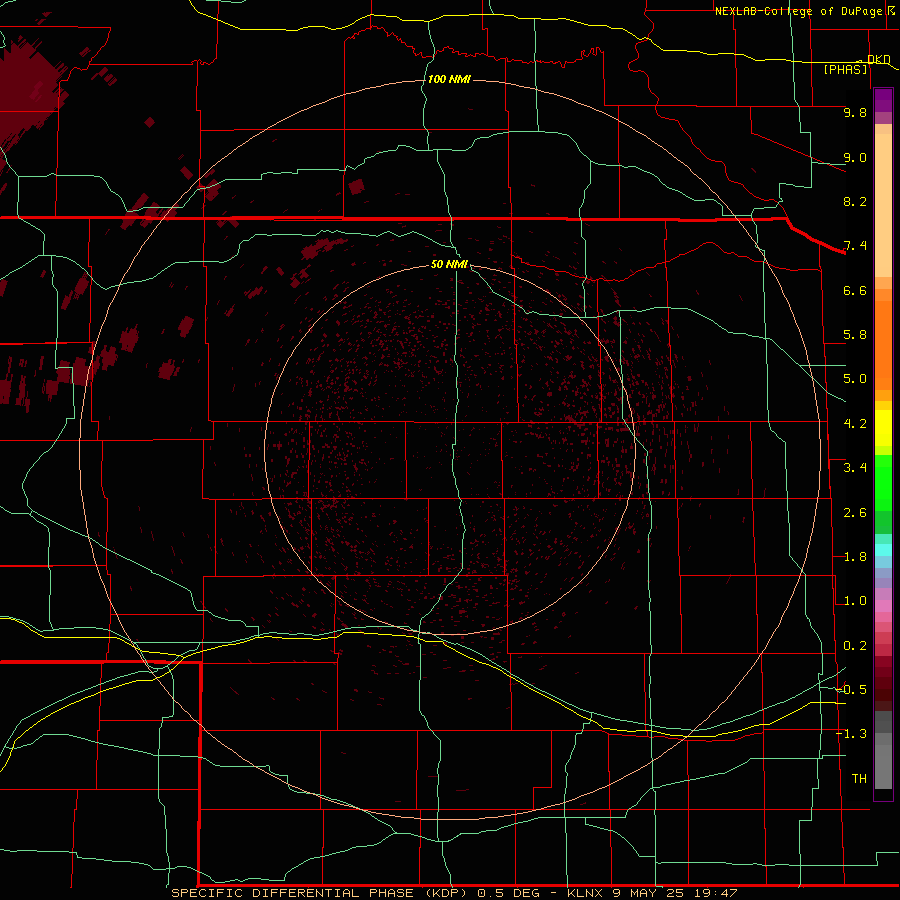Click the 7.4 value on the color scale

[855, 246]
